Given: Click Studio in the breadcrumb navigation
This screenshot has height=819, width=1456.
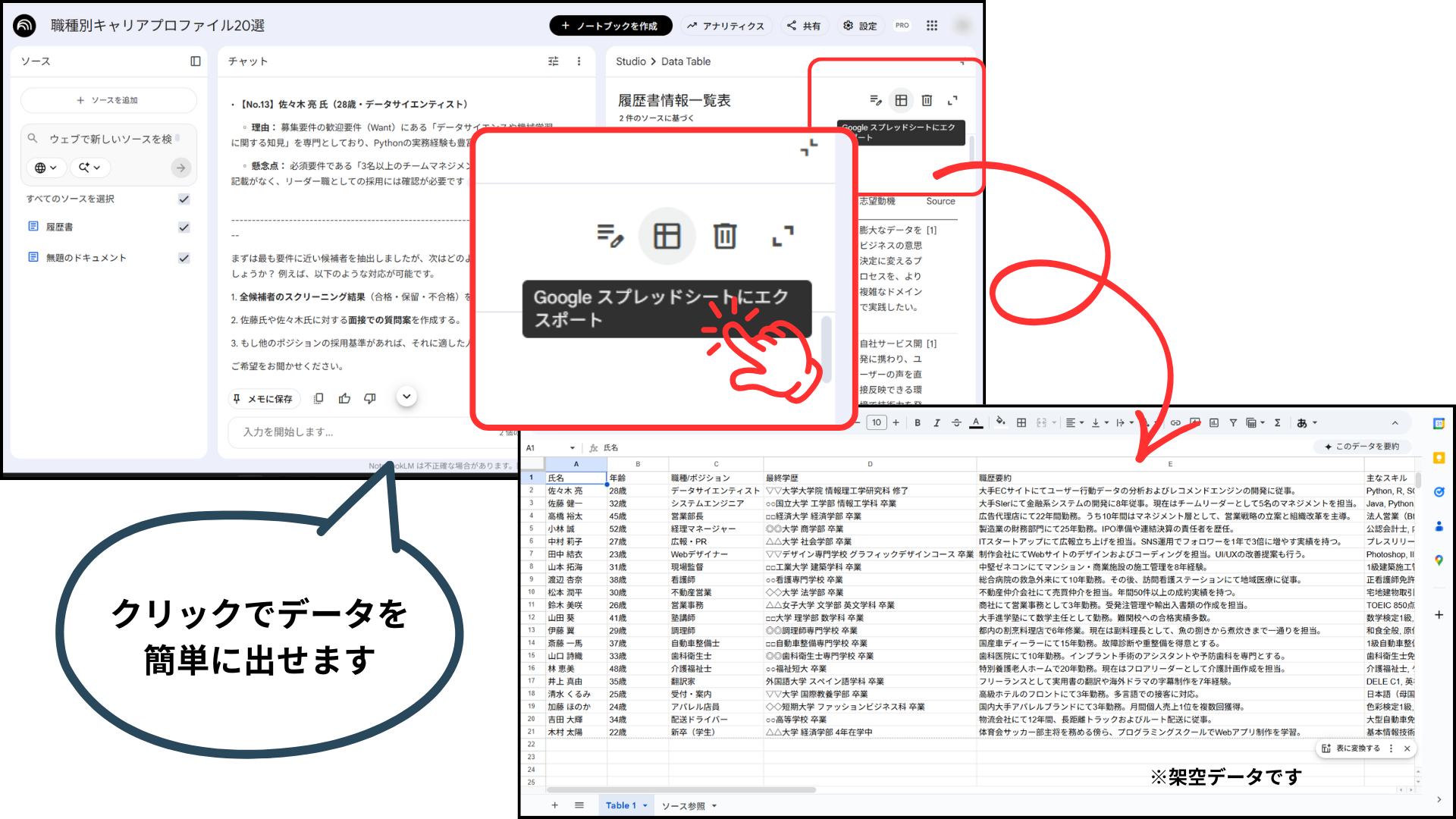Looking at the screenshot, I should pyautogui.click(x=630, y=61).
